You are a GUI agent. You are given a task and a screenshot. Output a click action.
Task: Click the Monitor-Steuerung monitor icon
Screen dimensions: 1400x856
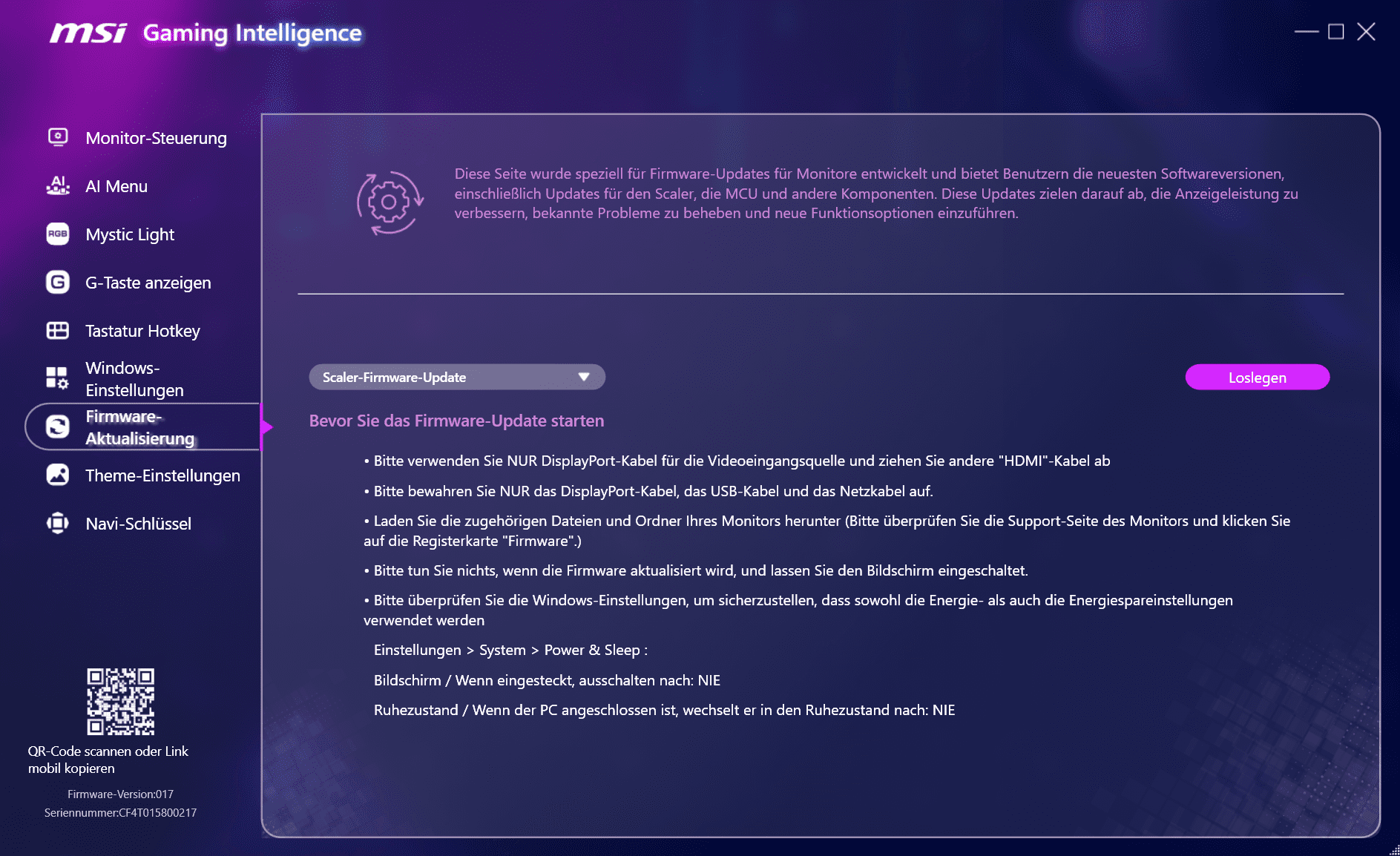(58, 137)
